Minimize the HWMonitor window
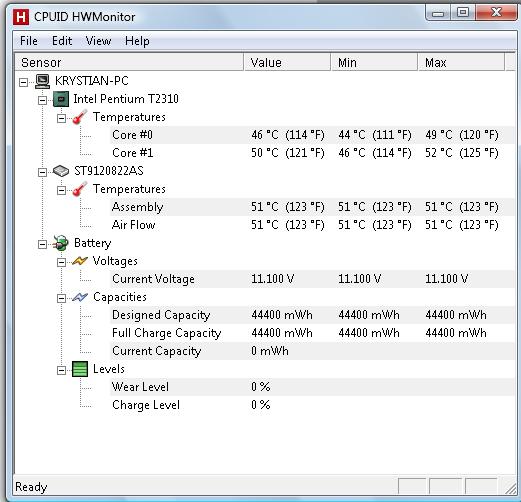The image size is (521, 502). [438, 13]
